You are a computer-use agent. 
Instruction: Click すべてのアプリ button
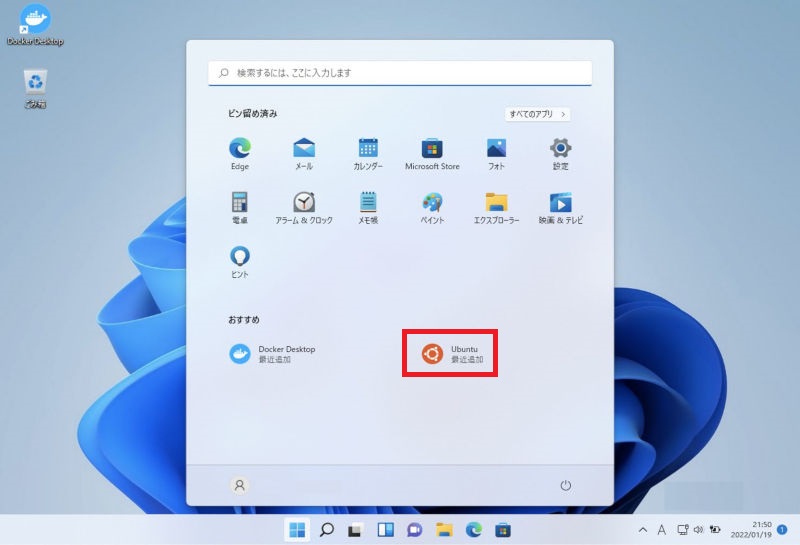coord(538,114)
